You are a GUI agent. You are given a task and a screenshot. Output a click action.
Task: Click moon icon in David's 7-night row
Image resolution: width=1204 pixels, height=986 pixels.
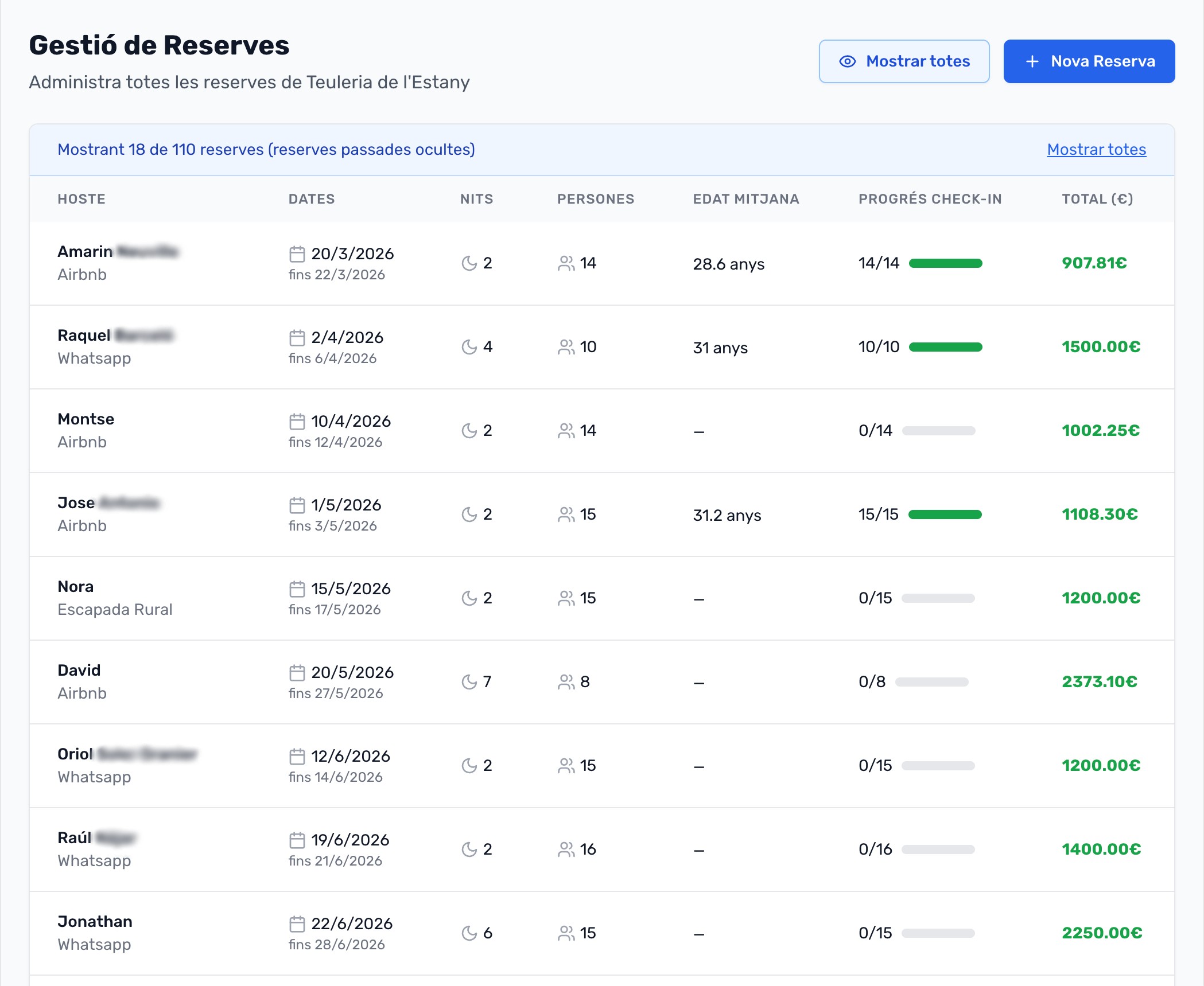[469, 682]
